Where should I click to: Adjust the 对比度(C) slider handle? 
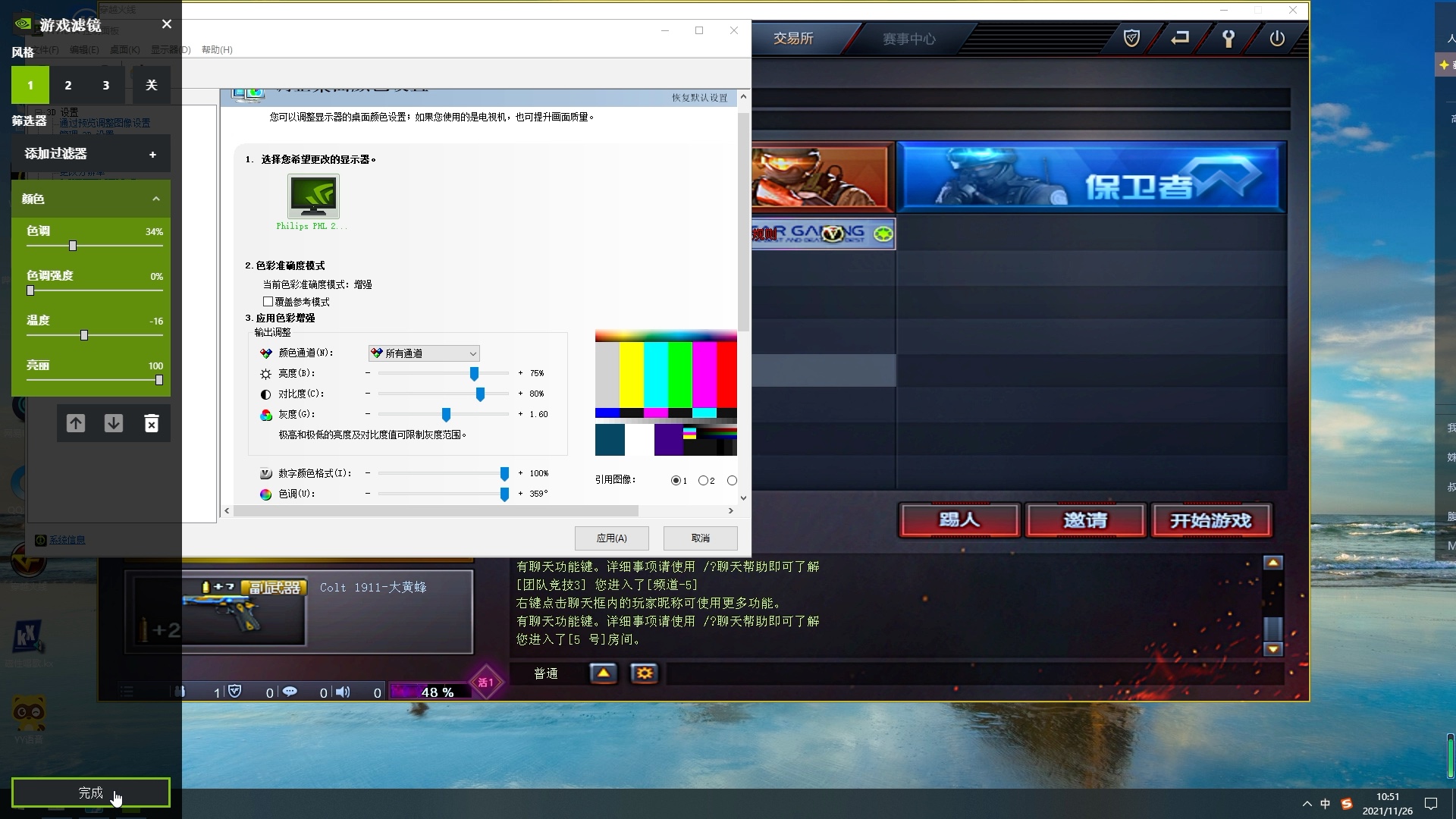point(480,394)
